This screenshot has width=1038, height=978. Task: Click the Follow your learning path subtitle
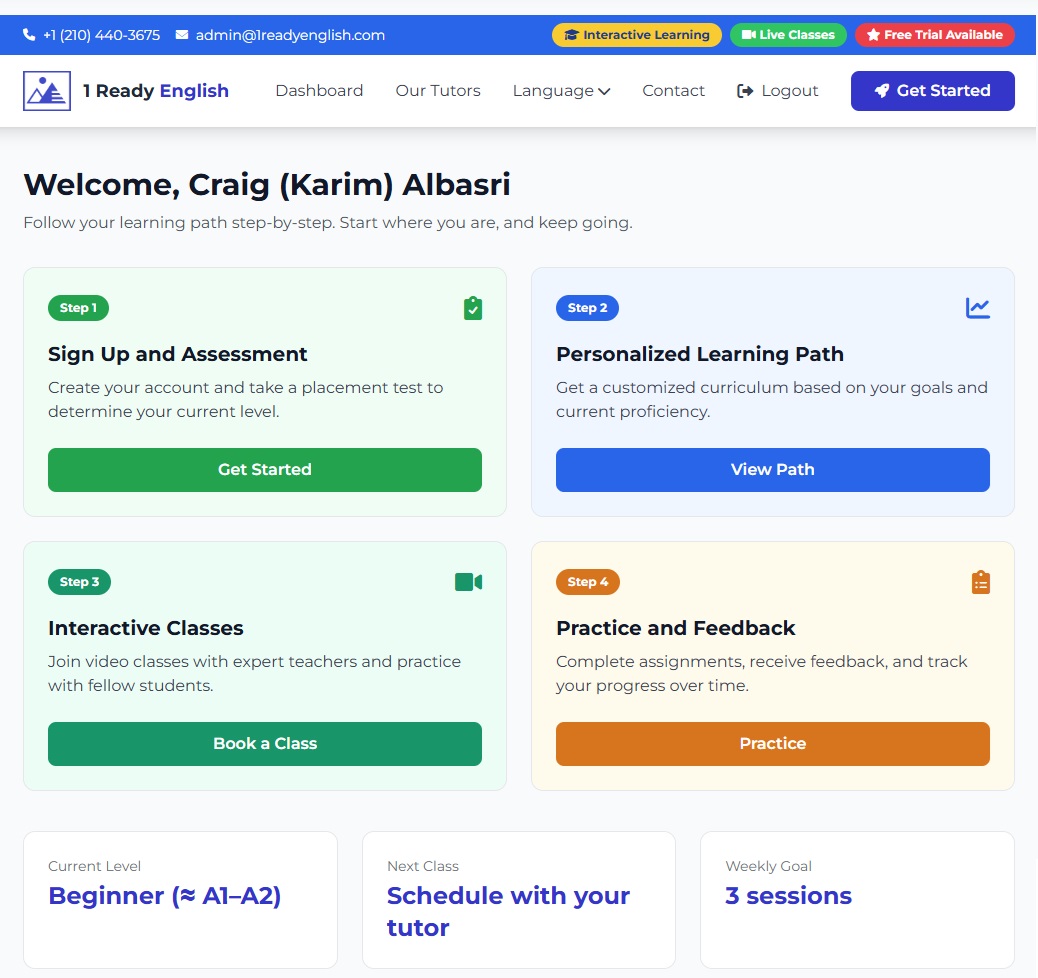pyautogui.click(x=328, y=222)
